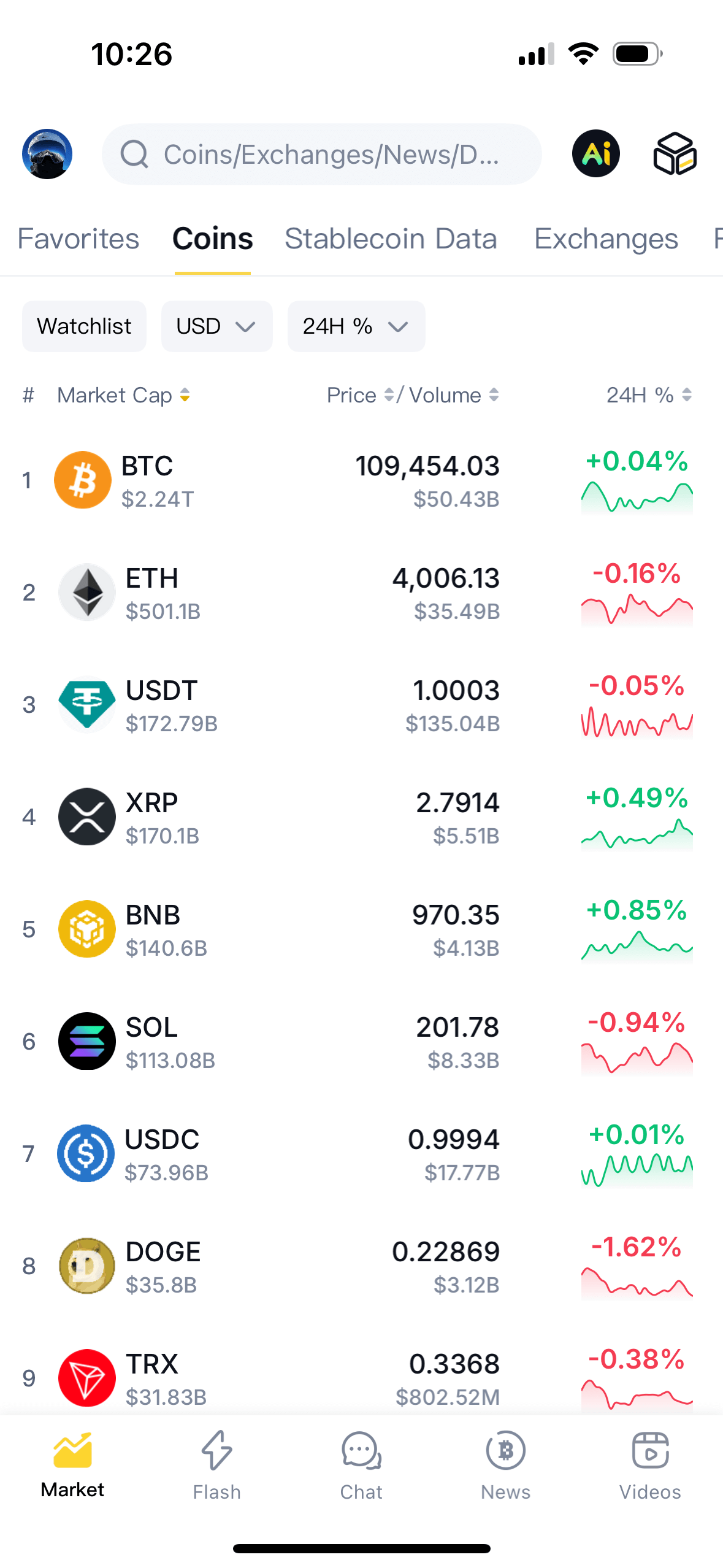Sort by Market Cap arrows
723x1568 pixels.
pos(185,395)
